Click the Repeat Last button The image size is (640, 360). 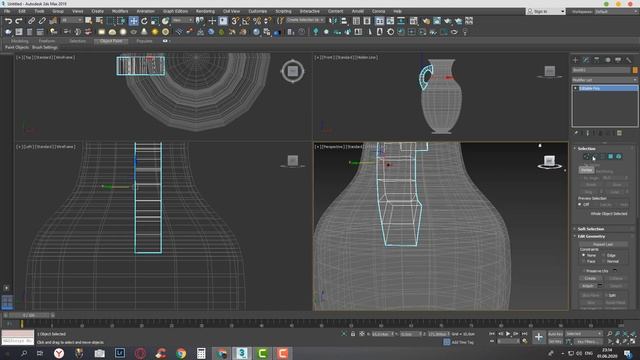pyautogui.click(x=603, y=244)
